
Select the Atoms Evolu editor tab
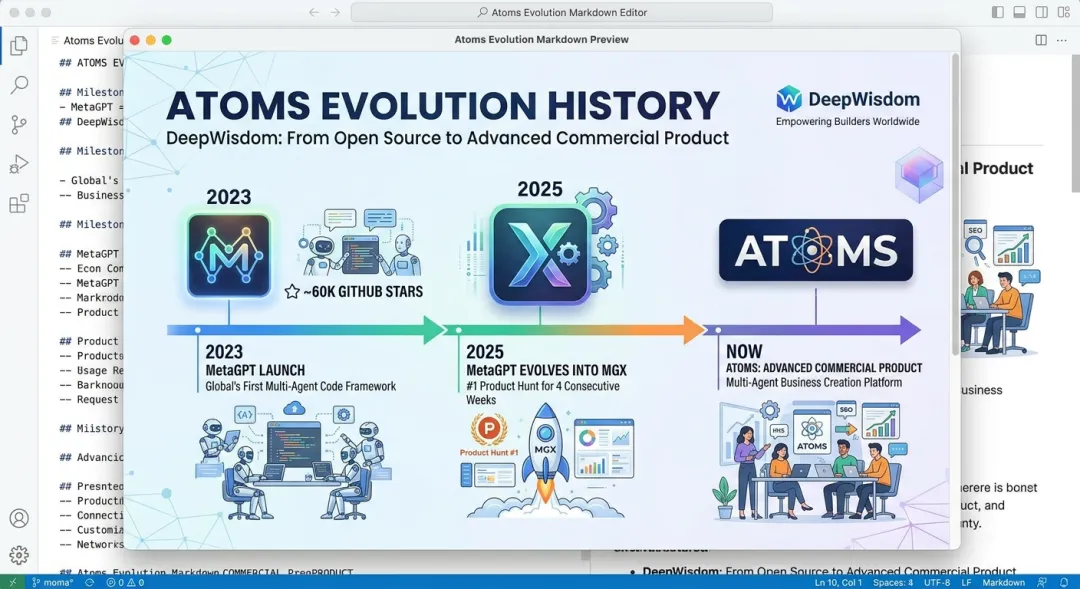[87, 41]
